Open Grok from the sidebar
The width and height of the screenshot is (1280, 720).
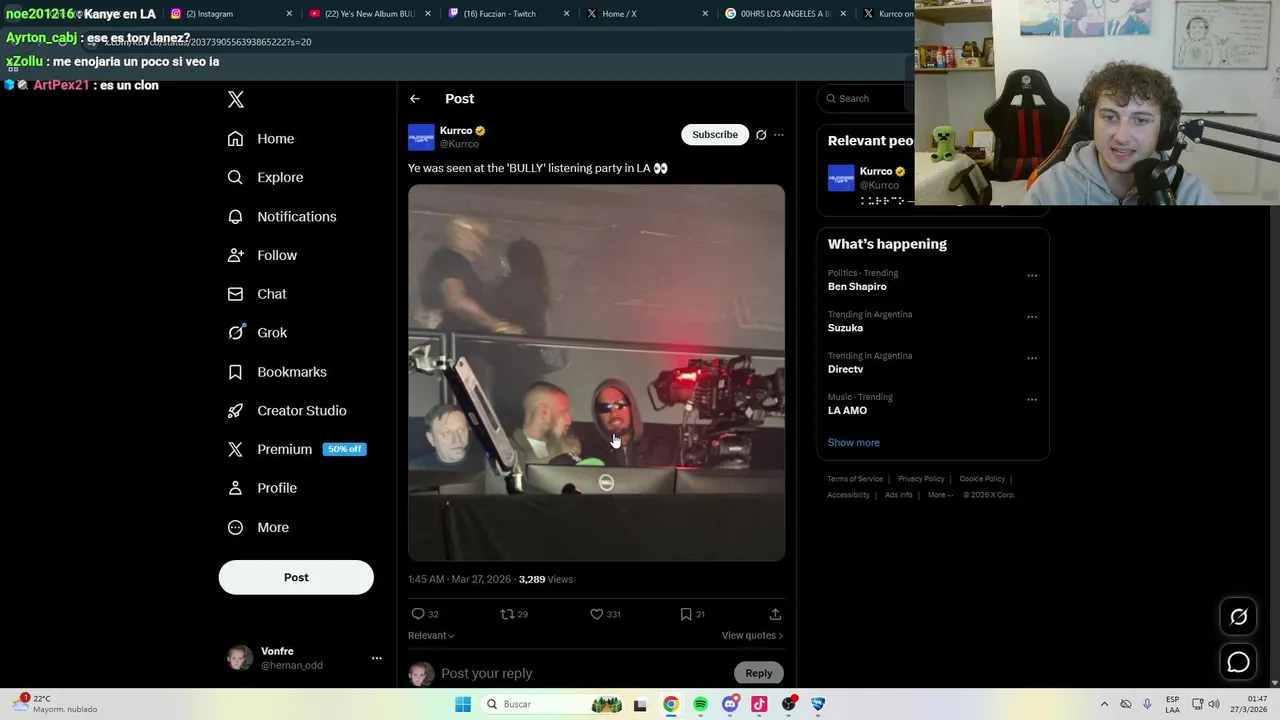pyautogui.click(x=257, y=333)
